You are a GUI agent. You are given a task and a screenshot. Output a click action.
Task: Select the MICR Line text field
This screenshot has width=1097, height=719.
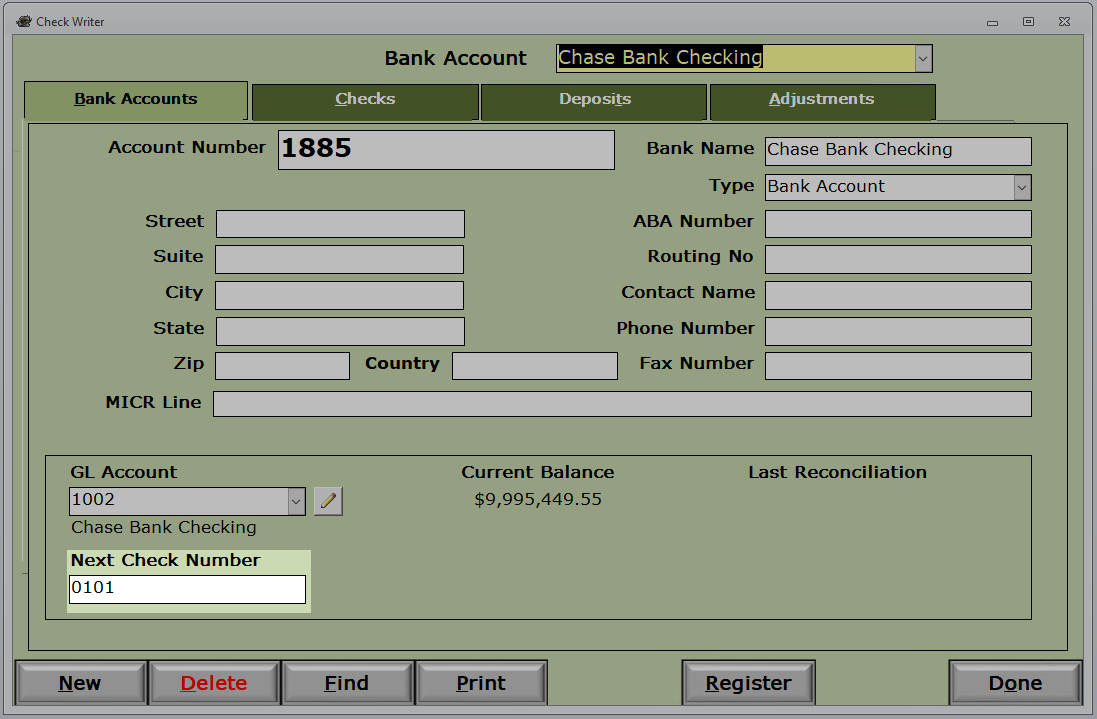pos(623,404)
